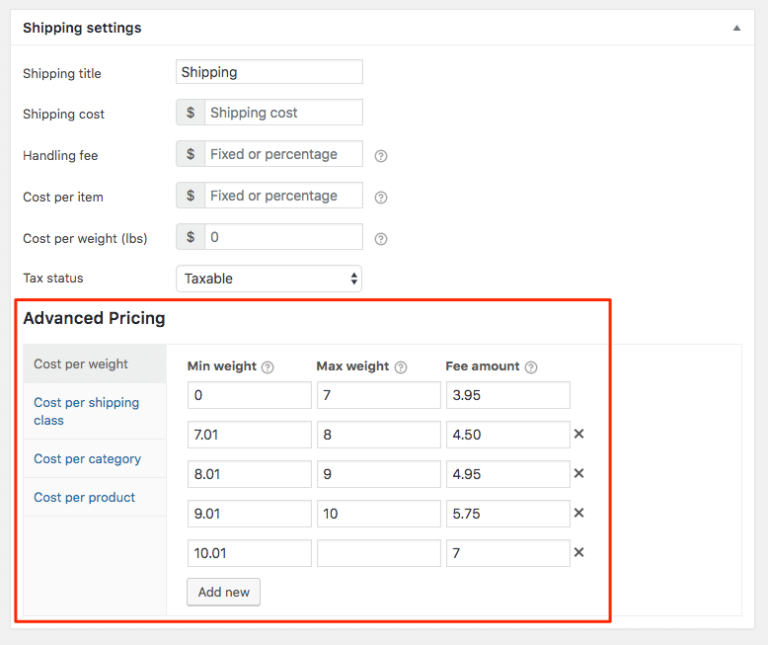The image size is (768, 645).
Task: Open the Cost per category tab
Action: coord(87,459)
